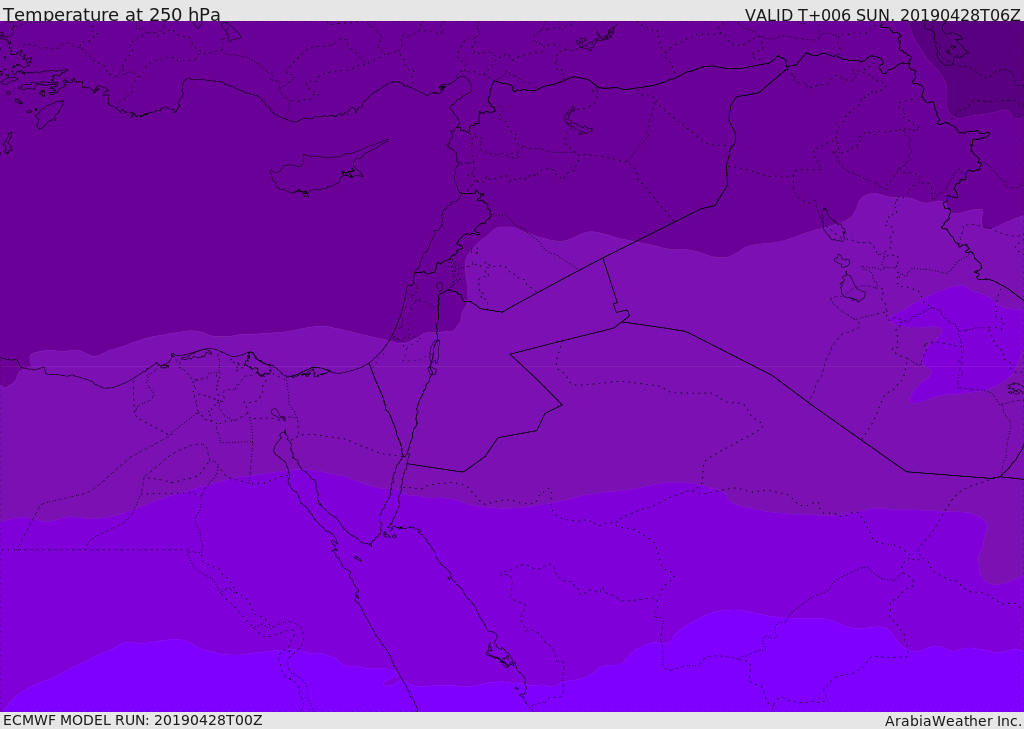Viewport: 1024px width, 729px height.
Task: Click the 'ECMWF MODEL RUN: 20190428T00Z' footer text
Action: [x=133, y=720]
